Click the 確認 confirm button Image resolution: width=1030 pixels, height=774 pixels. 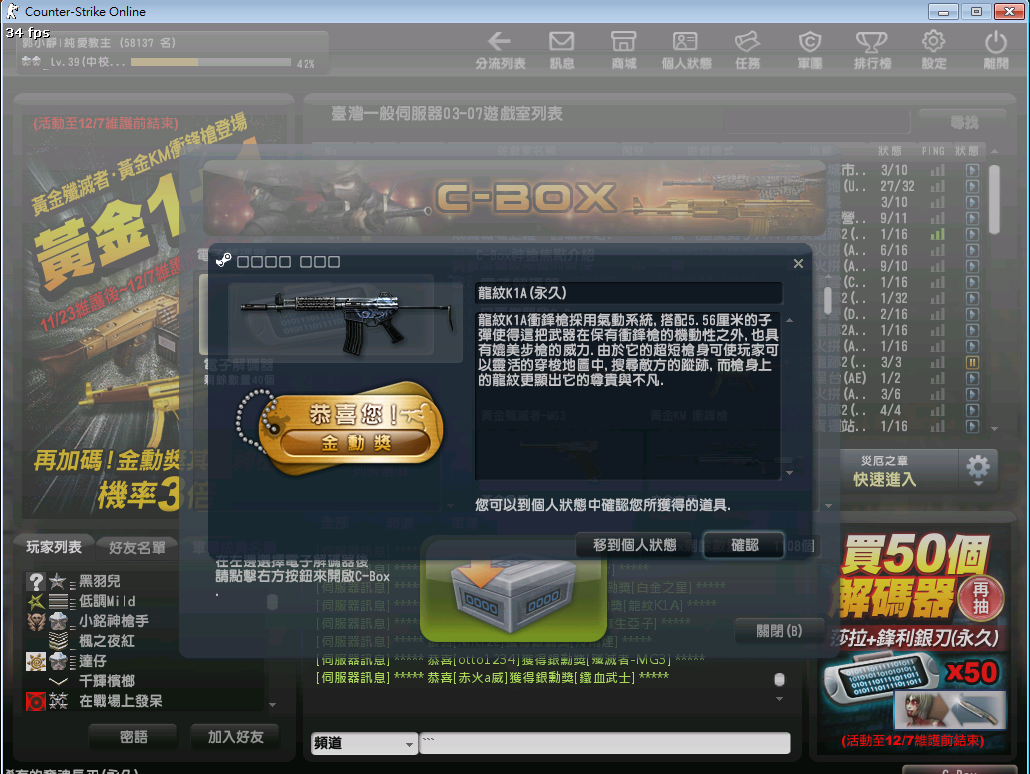744,545
